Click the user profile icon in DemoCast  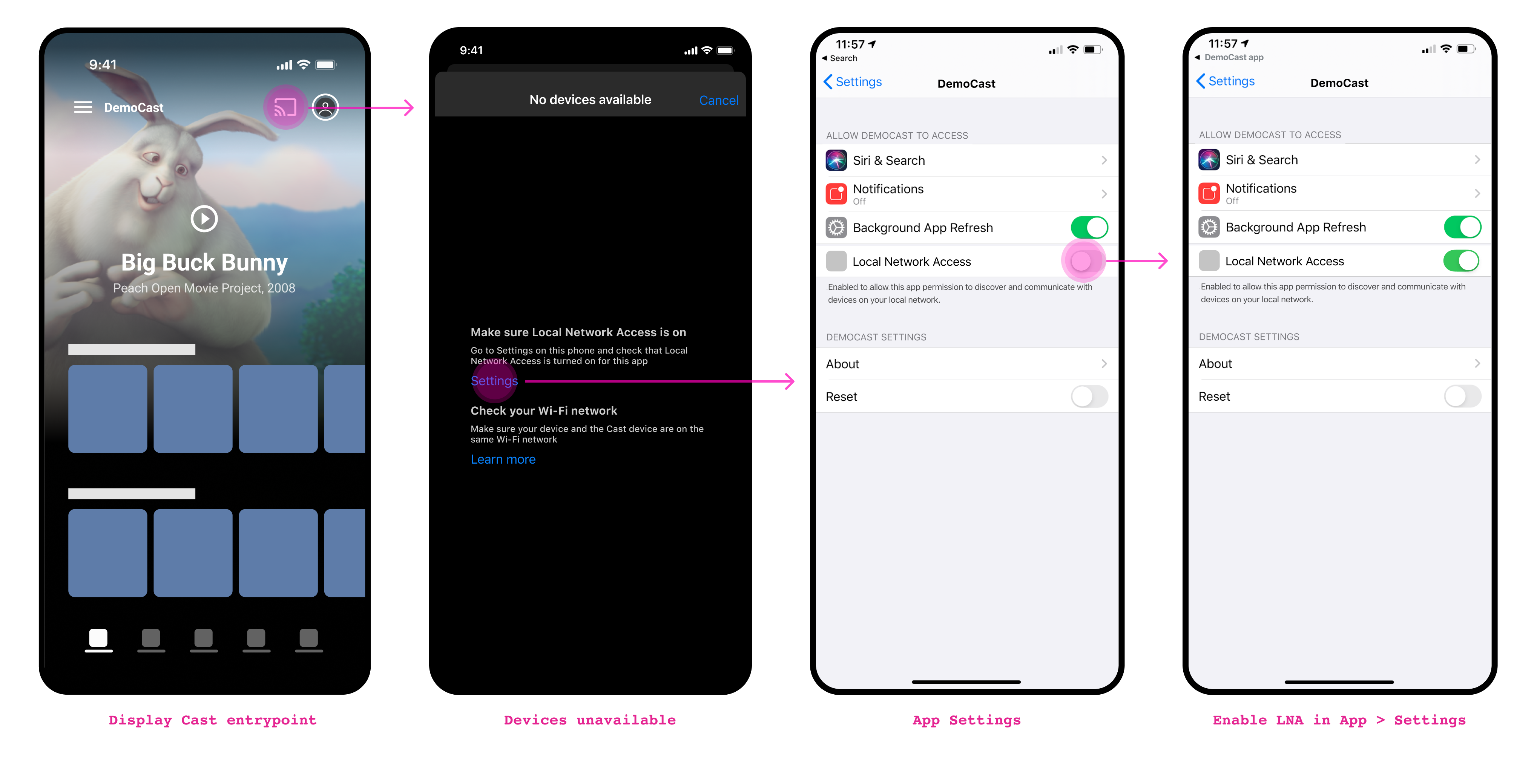click(326, 107)
